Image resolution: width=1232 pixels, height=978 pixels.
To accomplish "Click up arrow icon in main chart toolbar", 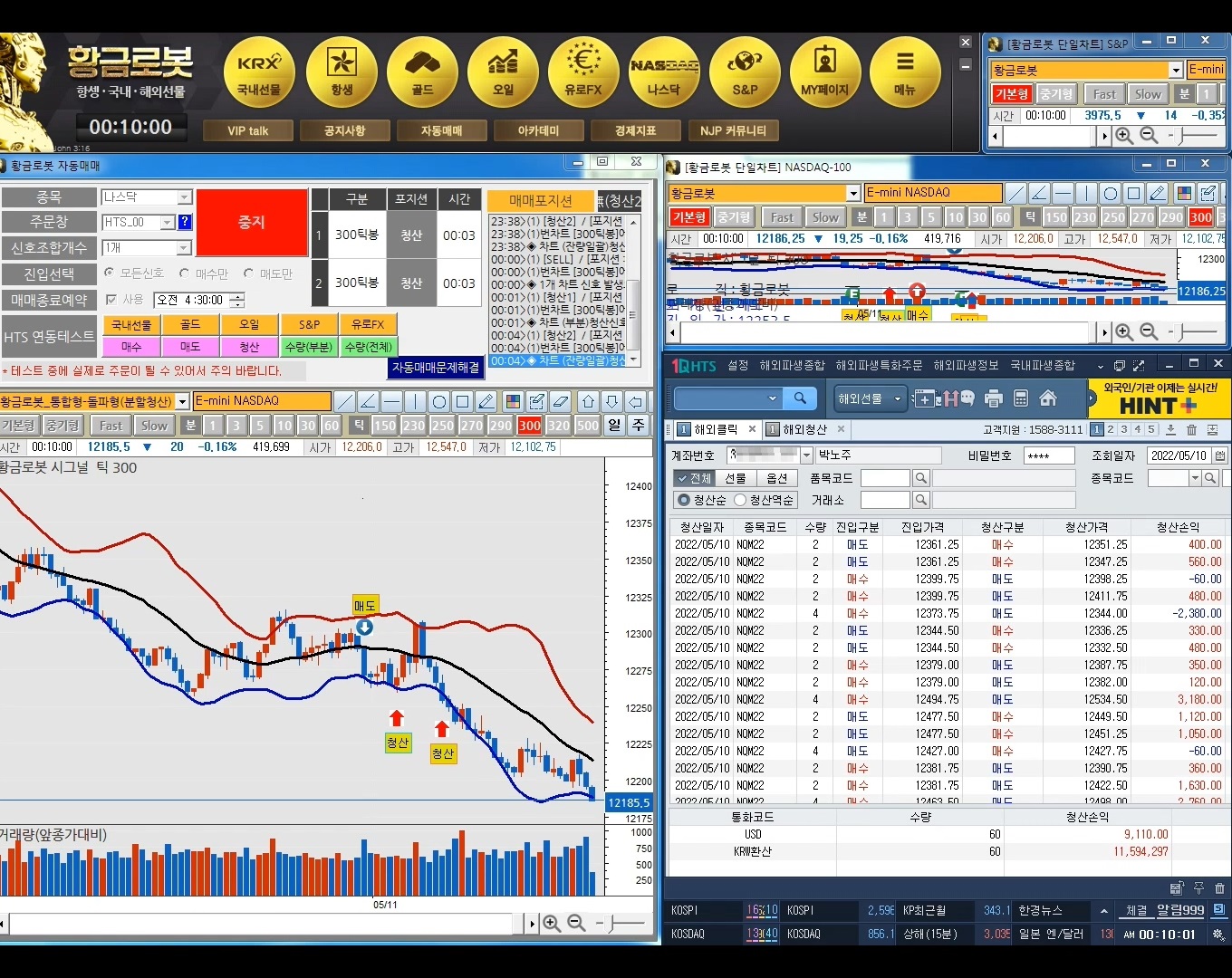I will 589,401.
